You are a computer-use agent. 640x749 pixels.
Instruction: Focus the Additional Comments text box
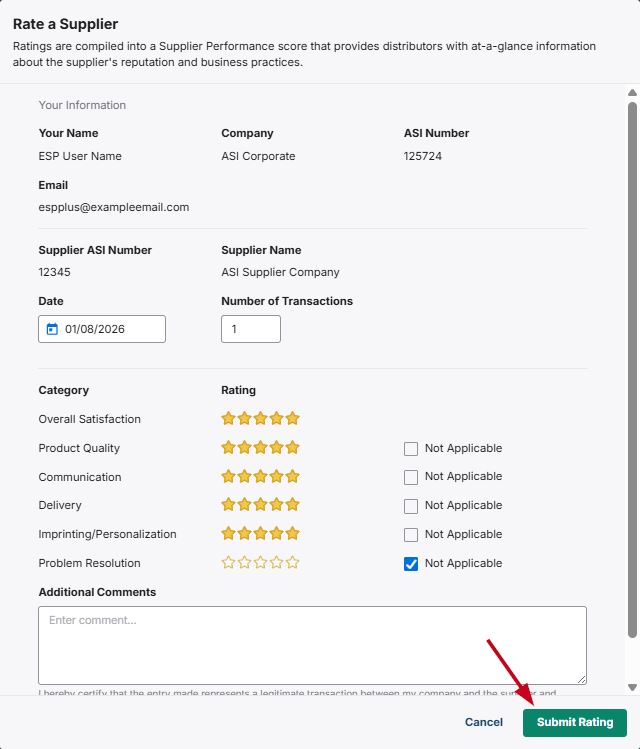(312, 645)
